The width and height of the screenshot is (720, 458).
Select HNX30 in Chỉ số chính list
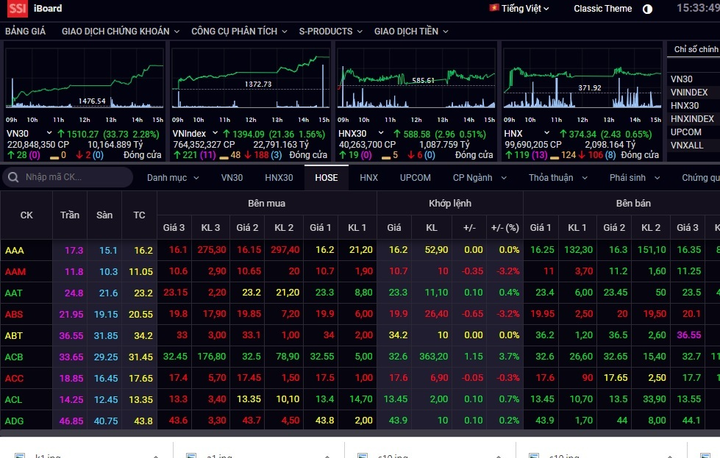[684, 106]
